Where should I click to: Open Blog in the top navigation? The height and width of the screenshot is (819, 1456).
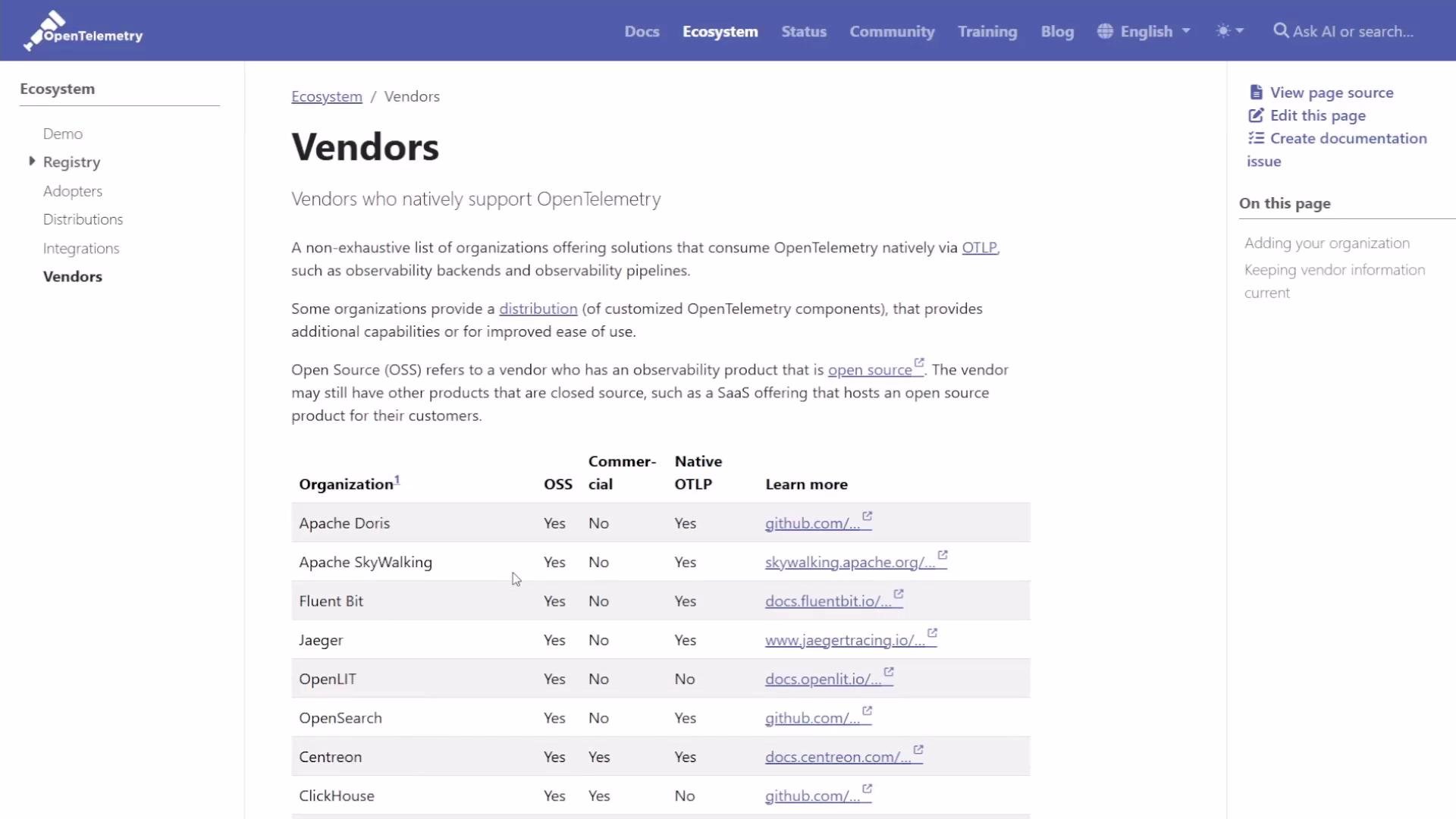click(x=1057, y=31)
